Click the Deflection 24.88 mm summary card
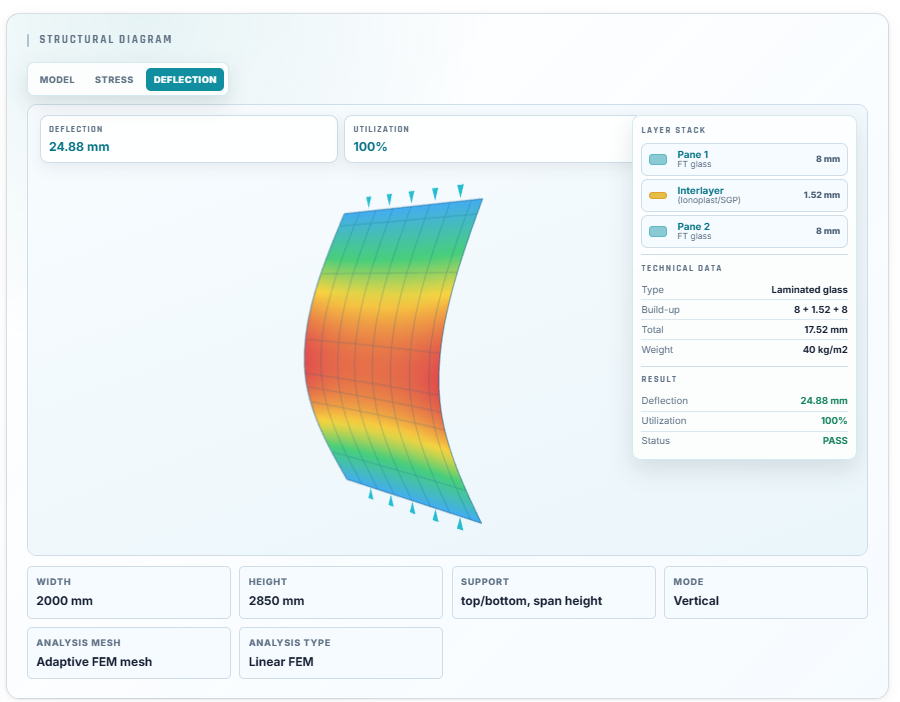The image size is (900, 702). [x=189, y=139]
